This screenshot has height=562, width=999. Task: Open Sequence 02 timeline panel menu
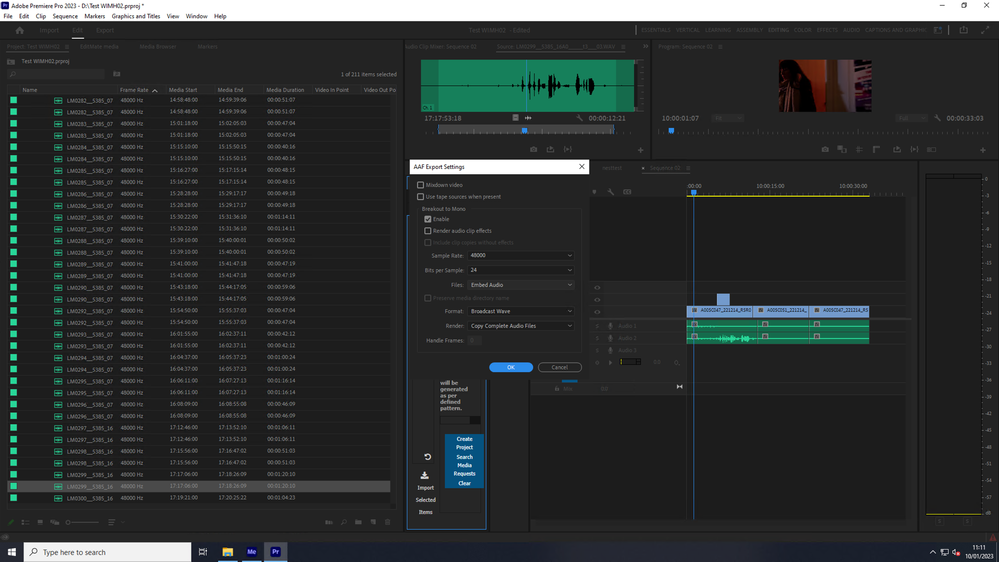click(688, 168)
